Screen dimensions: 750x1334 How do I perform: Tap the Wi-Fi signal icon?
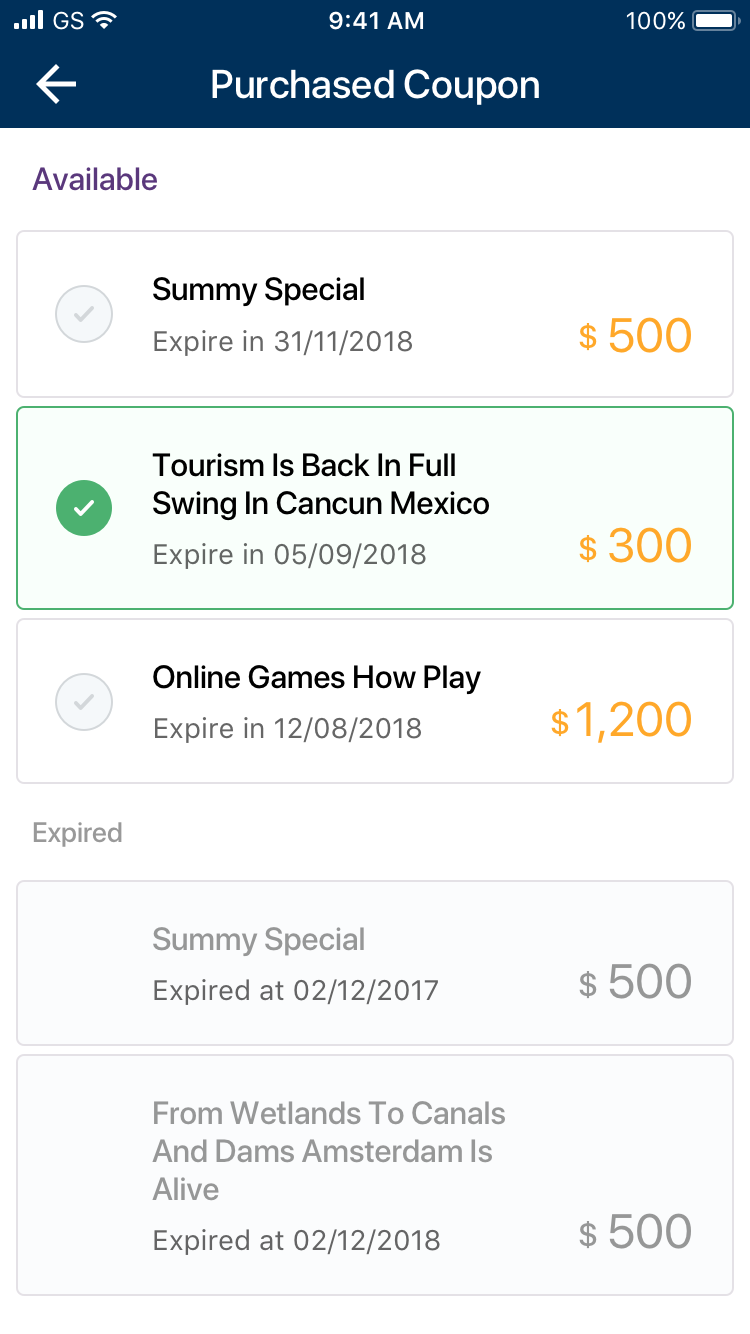pyautogui.click(x=103, y=20)
